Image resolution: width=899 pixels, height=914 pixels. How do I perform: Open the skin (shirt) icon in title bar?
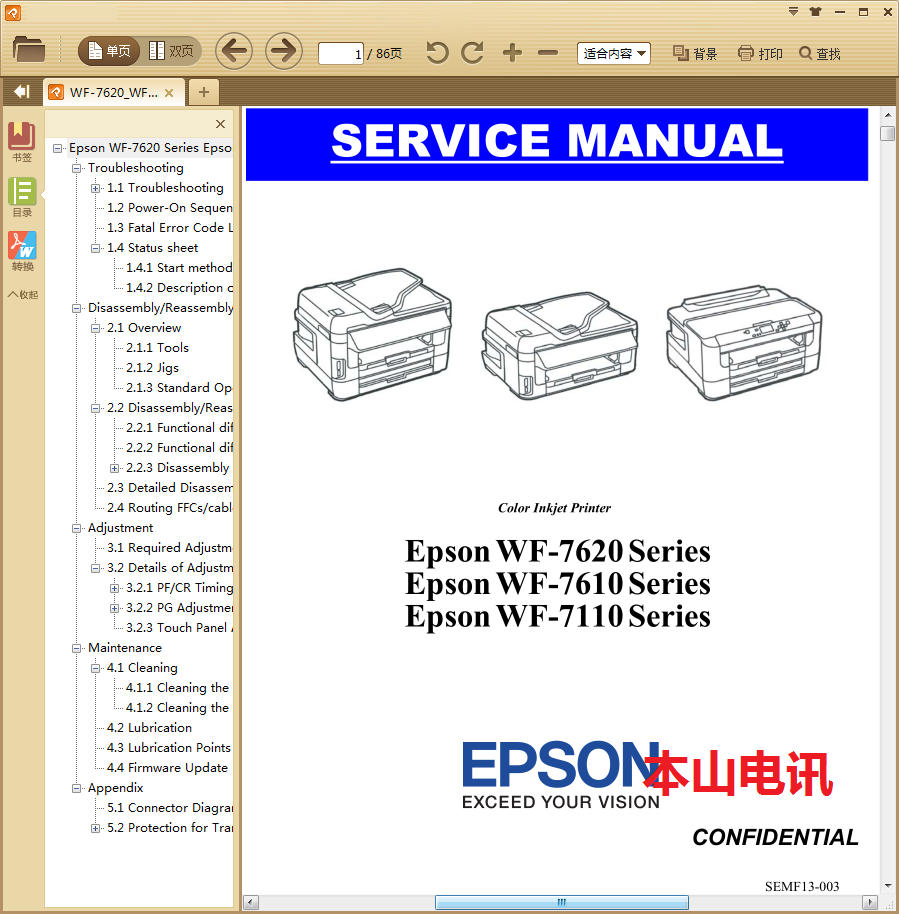[x=816, y=12]
